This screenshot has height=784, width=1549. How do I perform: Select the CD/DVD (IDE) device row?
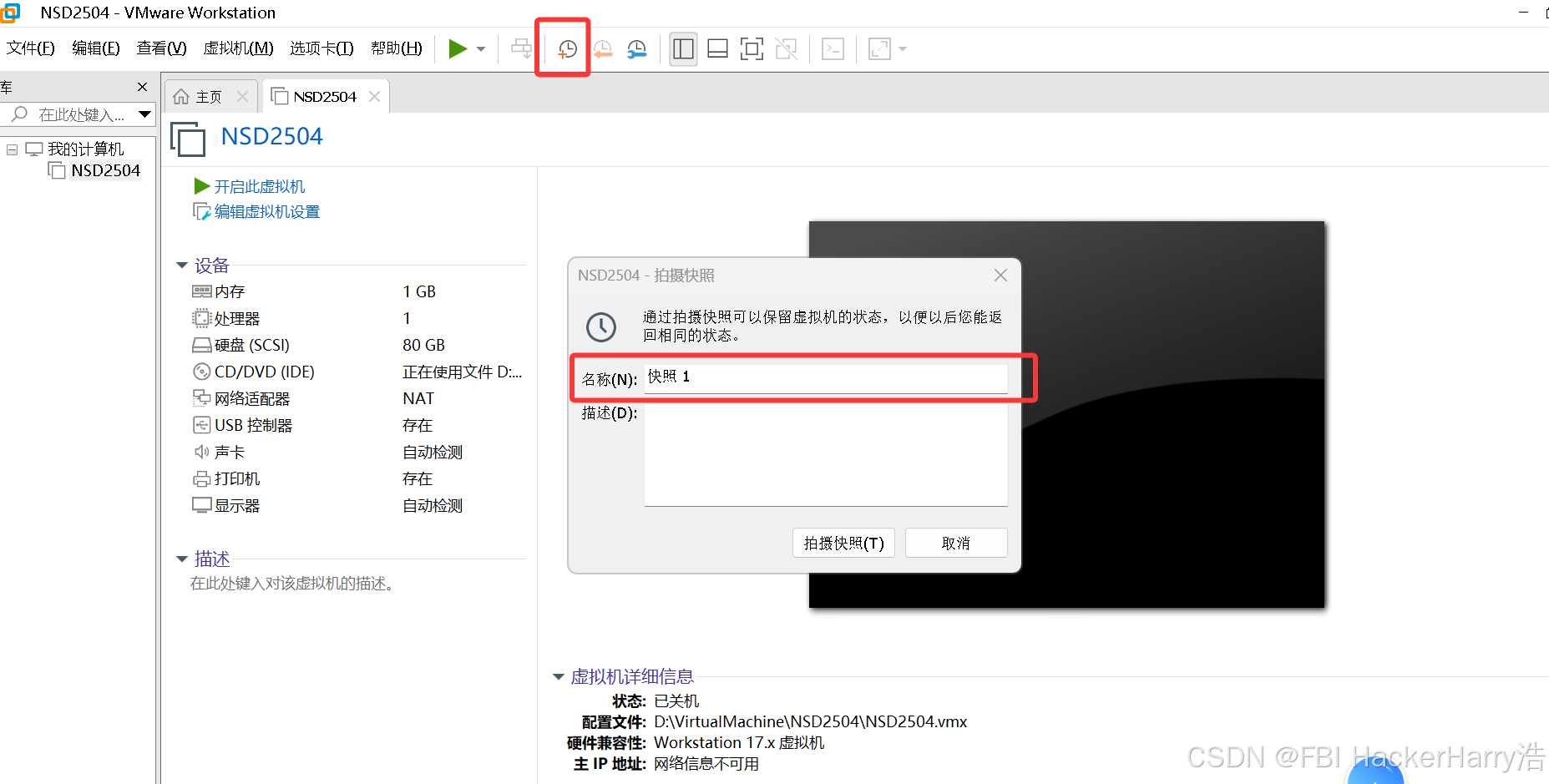click(x=357, y=372)
